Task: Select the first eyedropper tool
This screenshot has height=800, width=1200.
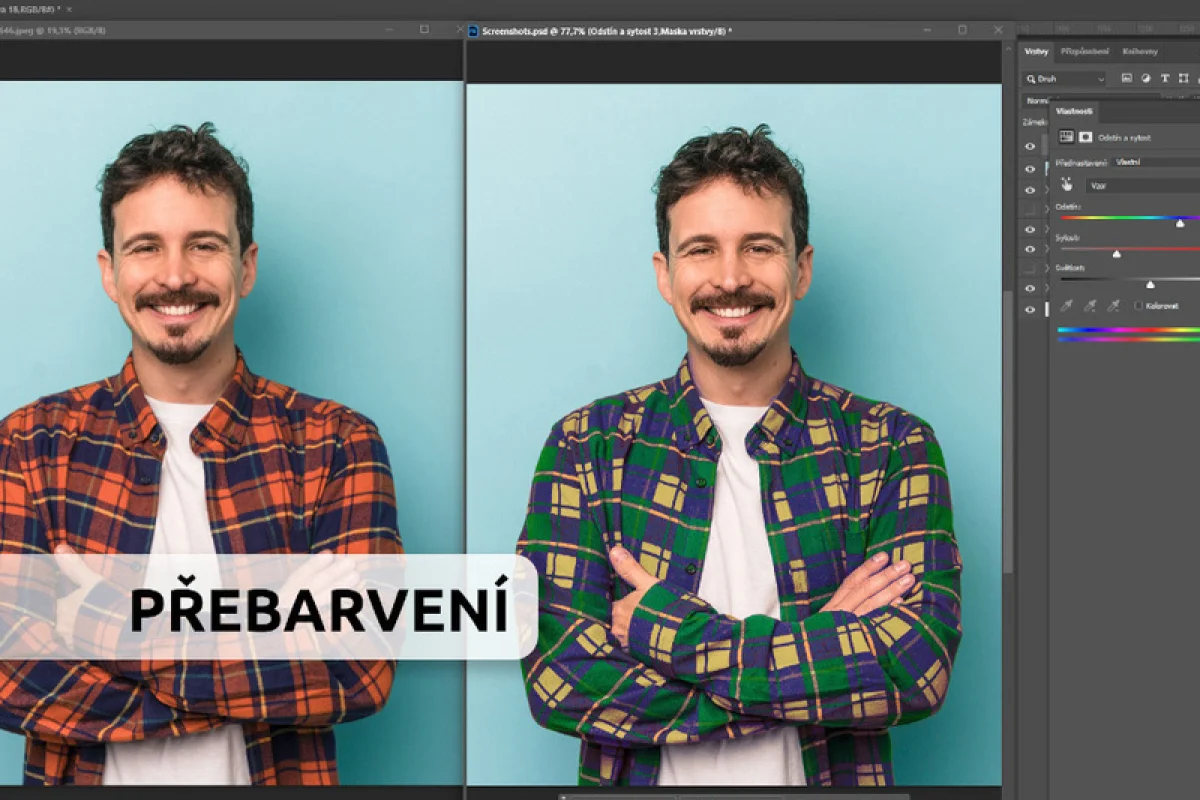Action: (x=1067, y=305)
